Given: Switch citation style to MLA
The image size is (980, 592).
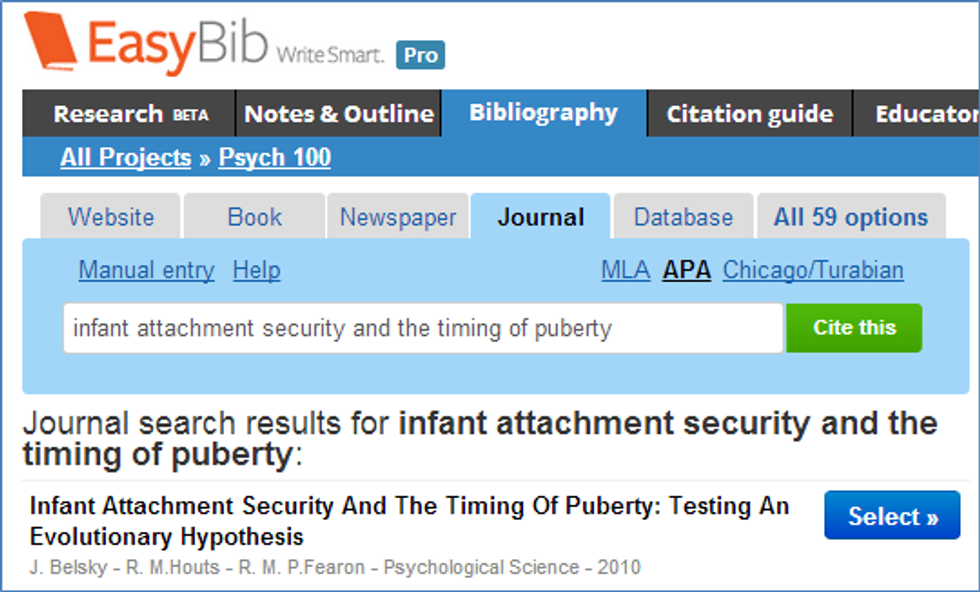Looking at the screenshot, I should click(625, 270).
